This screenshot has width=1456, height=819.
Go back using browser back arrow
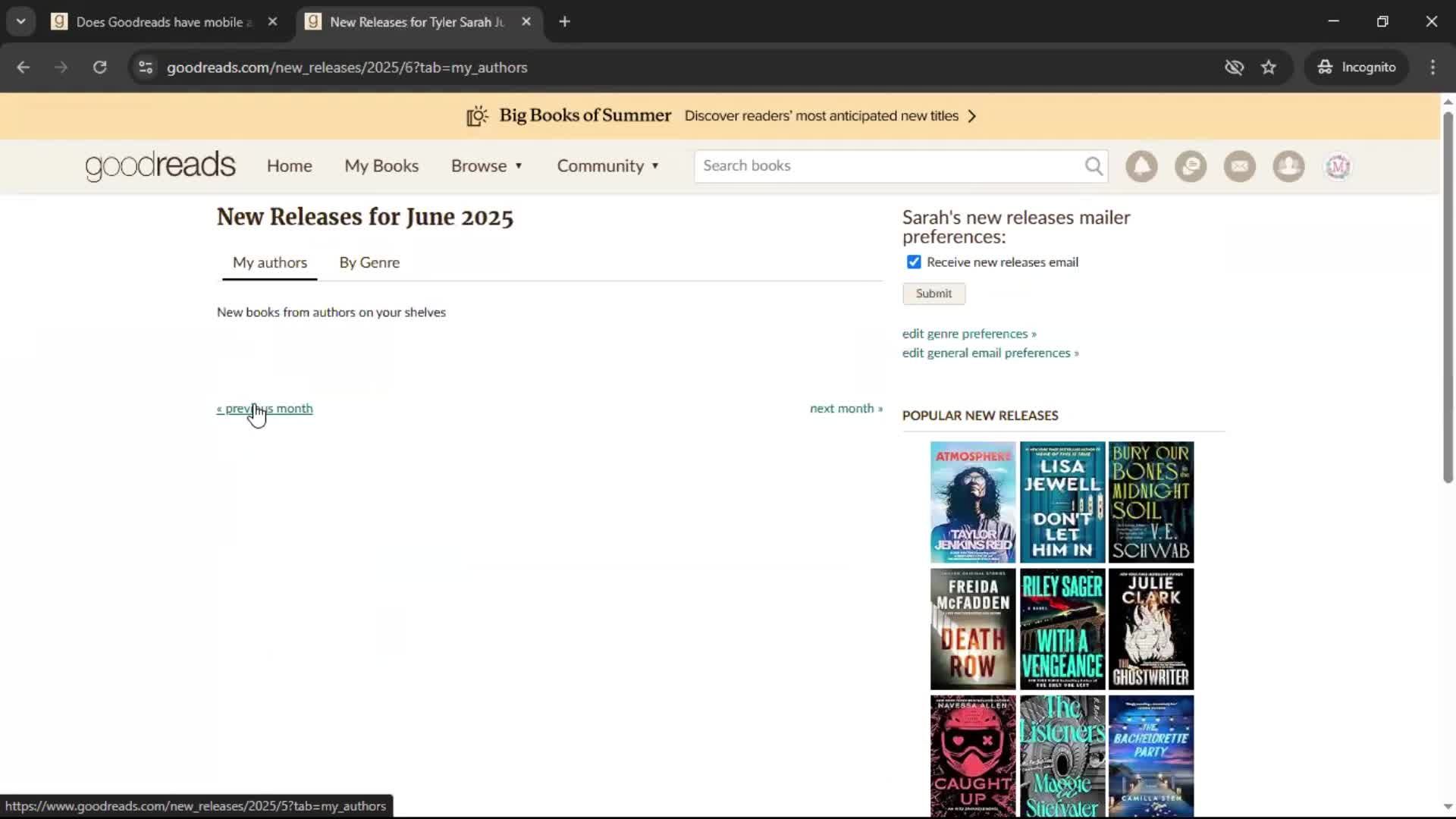[x=23, y=67]
